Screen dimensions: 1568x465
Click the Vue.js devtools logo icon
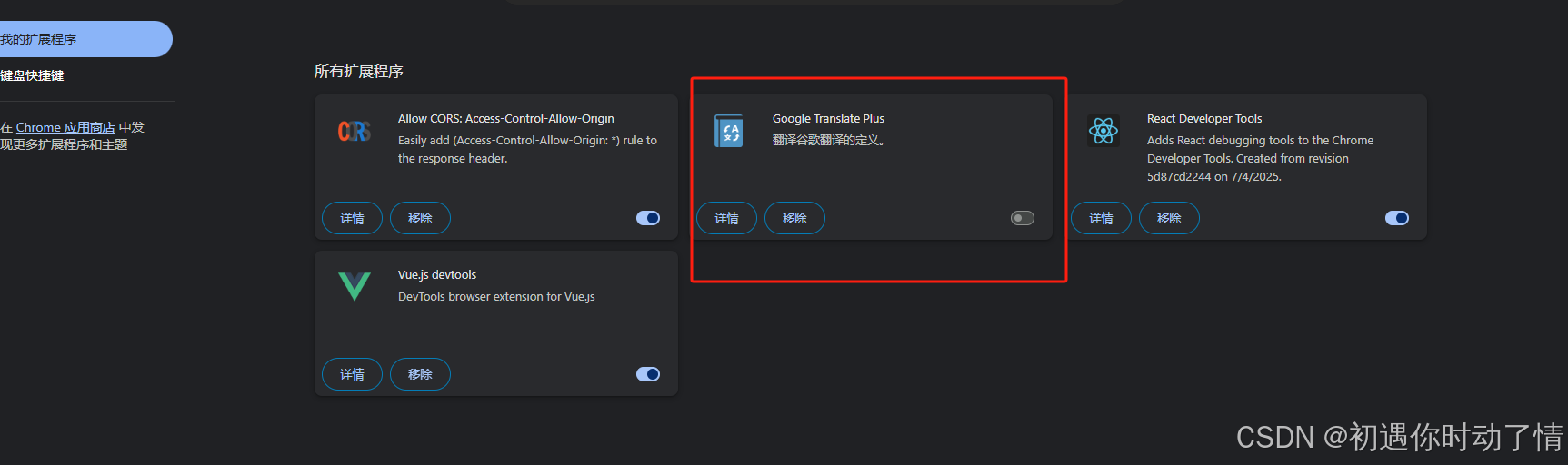point(355,286)
